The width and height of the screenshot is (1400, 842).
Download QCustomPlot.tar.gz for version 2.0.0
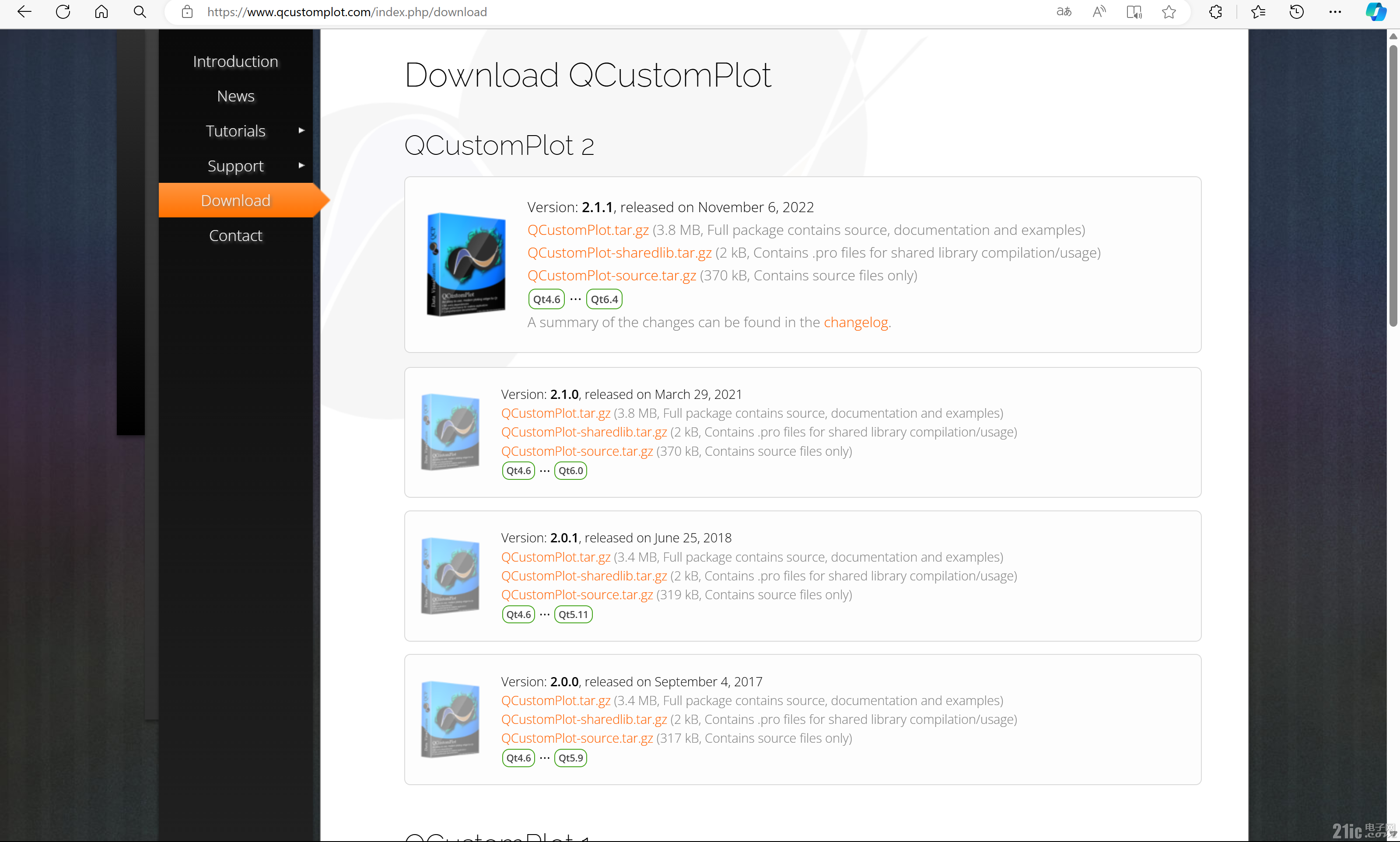tap(556, 701)
